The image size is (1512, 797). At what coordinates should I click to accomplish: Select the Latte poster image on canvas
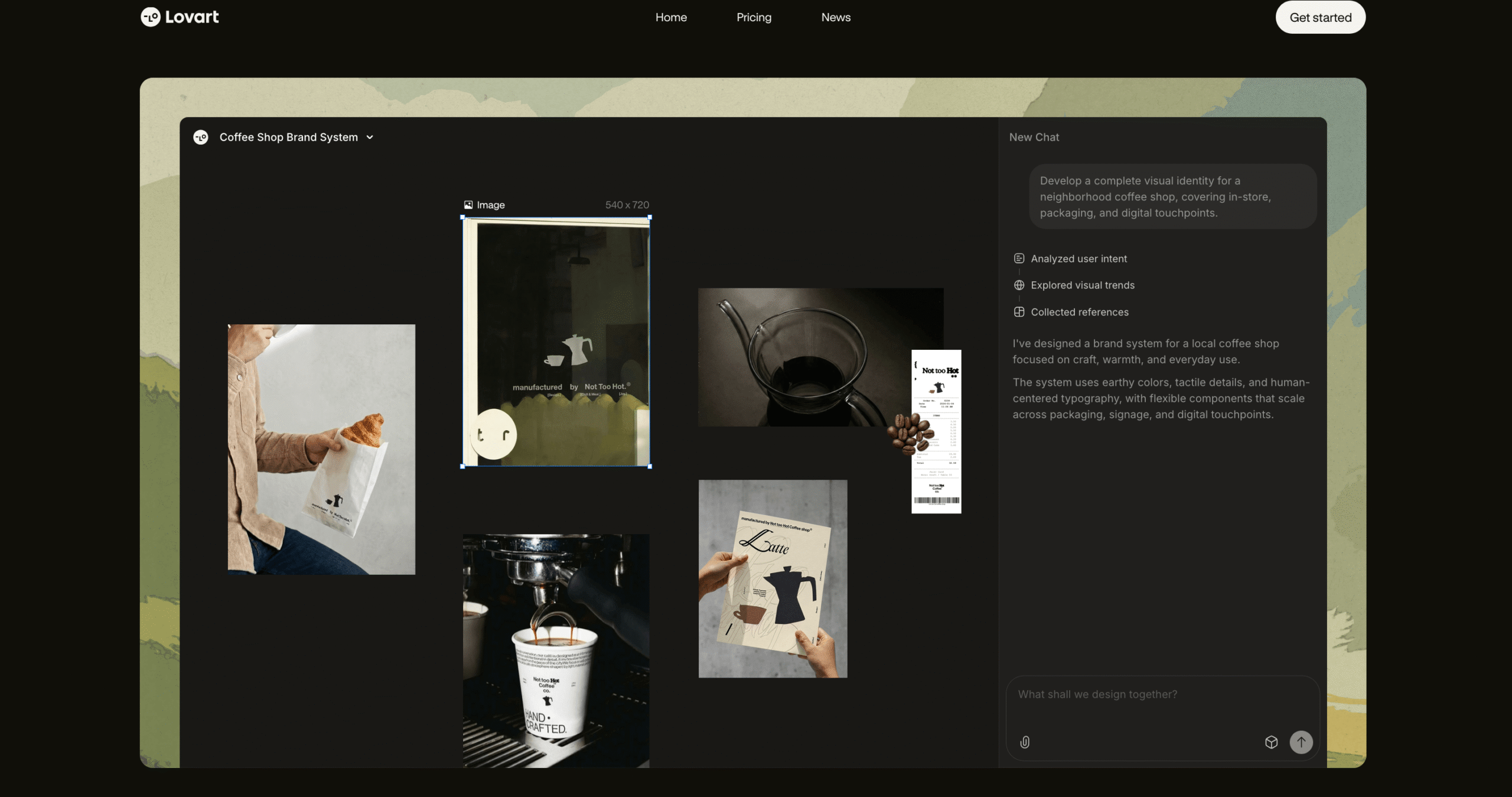[773, 578]
